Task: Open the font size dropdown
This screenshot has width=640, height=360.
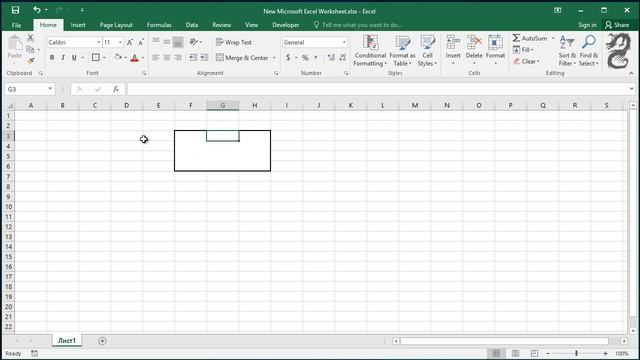Action: point(120,42)
